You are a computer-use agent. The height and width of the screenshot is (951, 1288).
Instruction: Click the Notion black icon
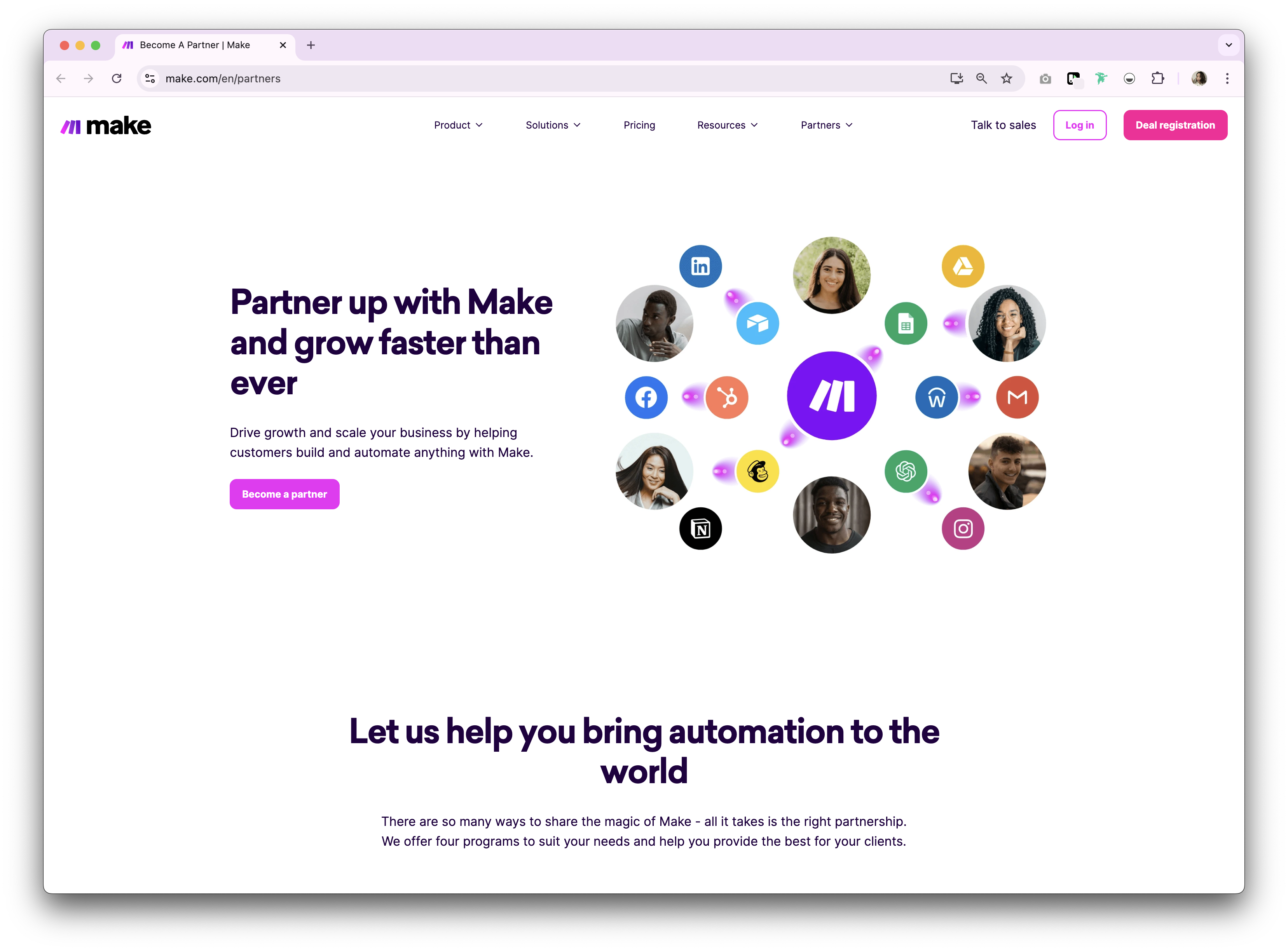(700, 528)
